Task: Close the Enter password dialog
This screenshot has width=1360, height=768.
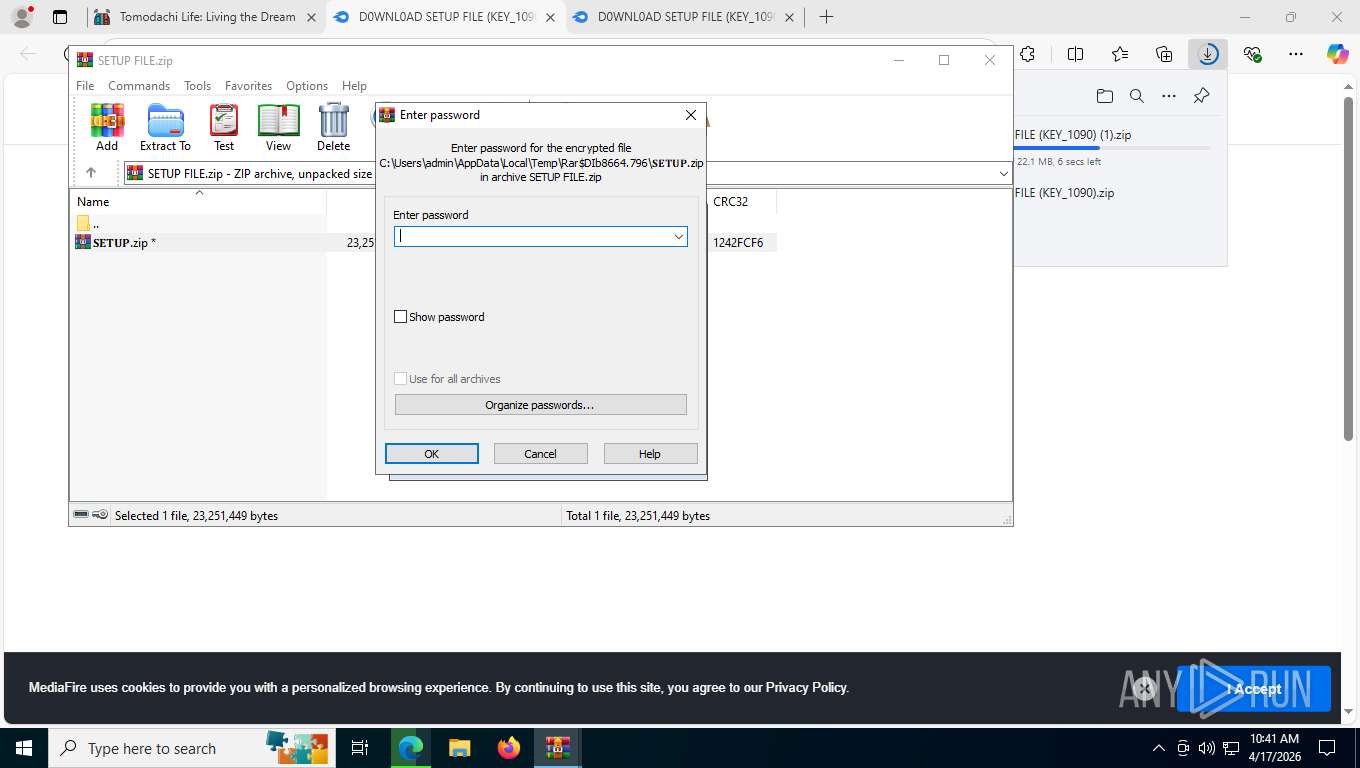Action: tap(690, 115)
